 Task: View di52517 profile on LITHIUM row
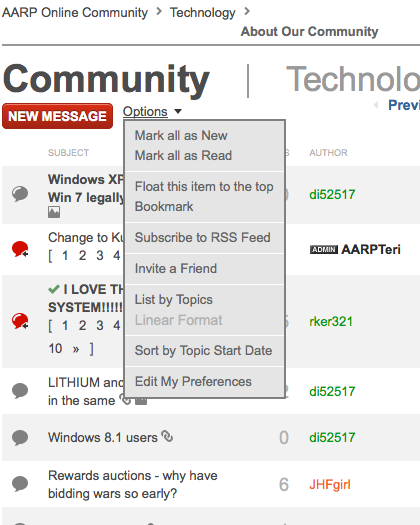[x=332, y=391]
